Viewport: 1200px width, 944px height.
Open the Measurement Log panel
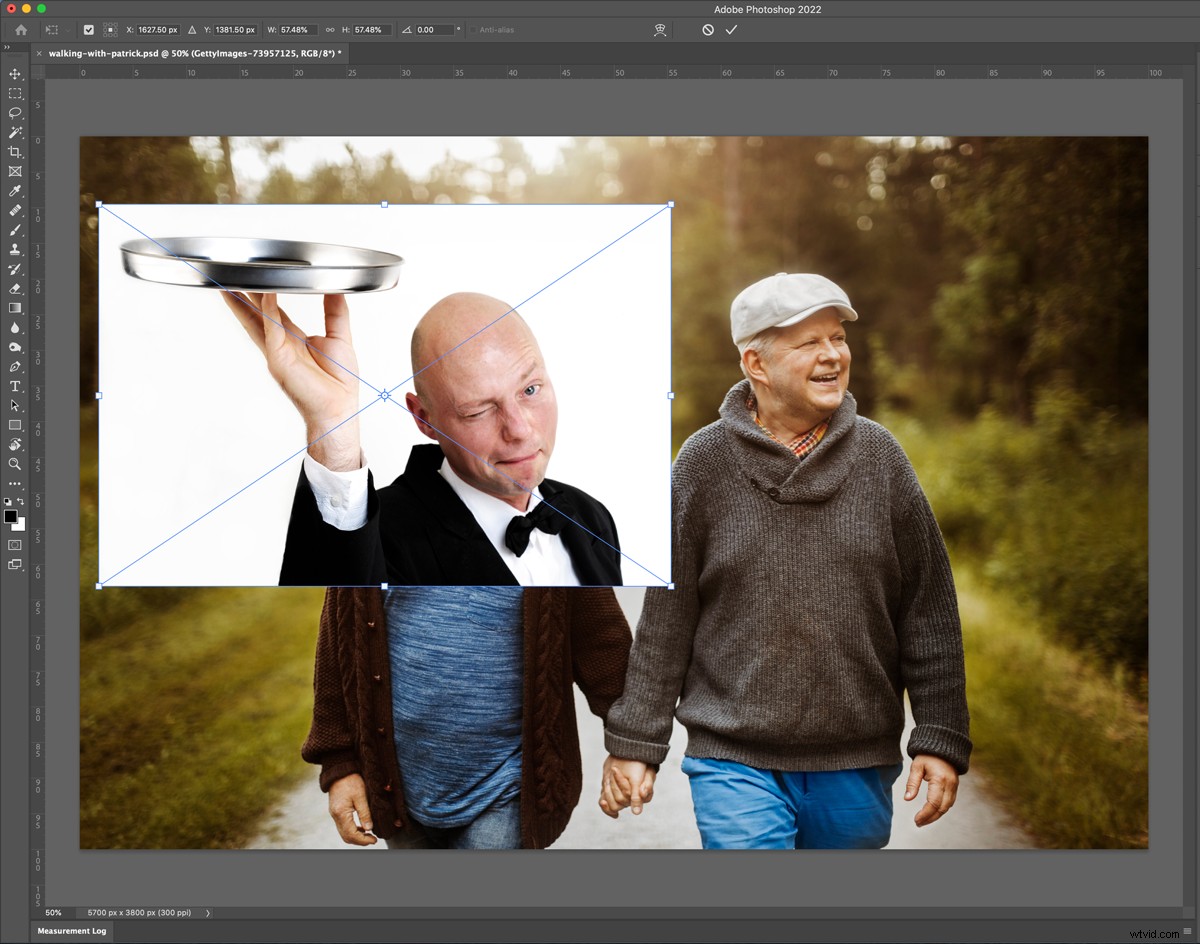(70, 931)
